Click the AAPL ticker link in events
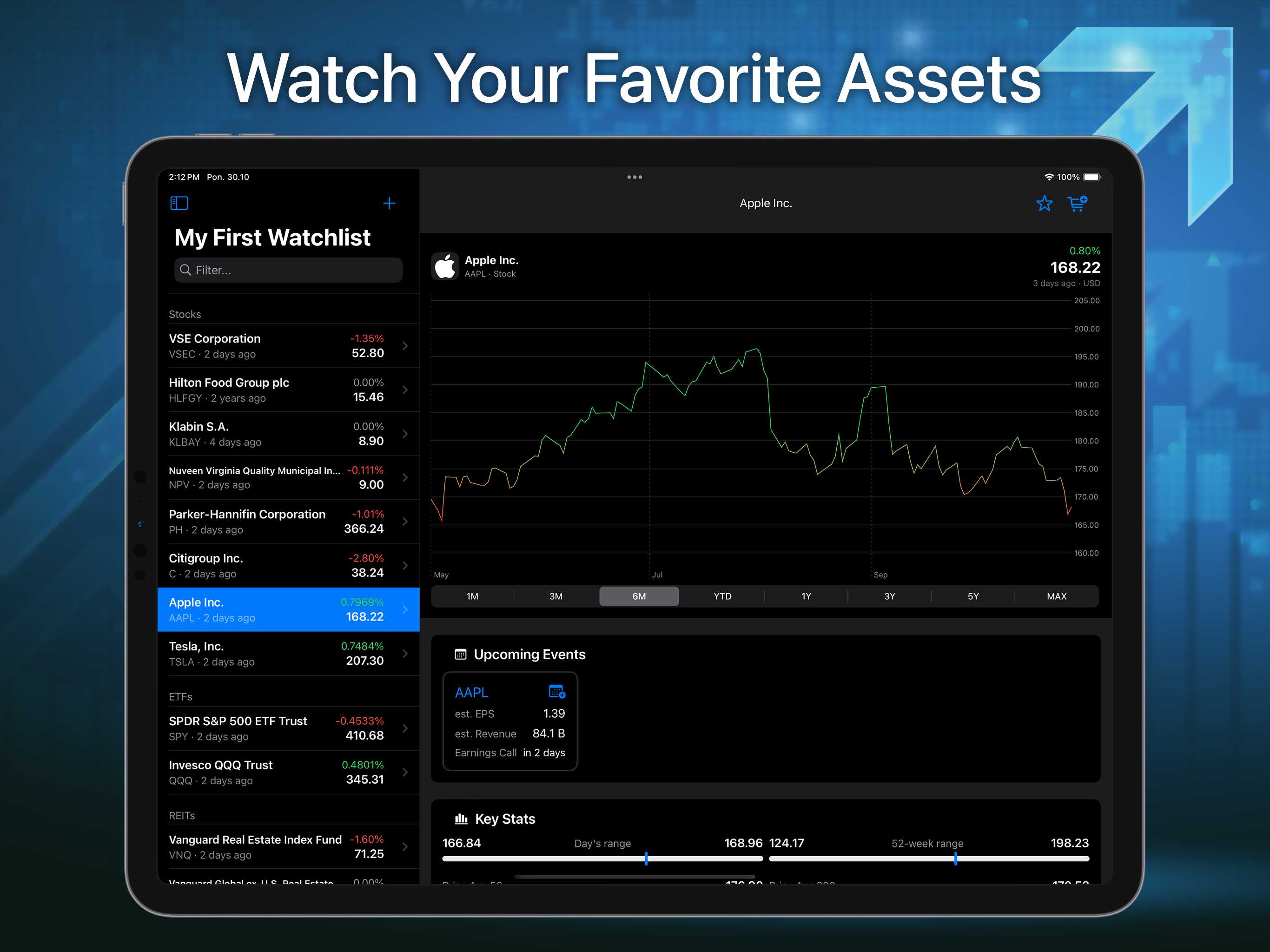 click(471, 693)
